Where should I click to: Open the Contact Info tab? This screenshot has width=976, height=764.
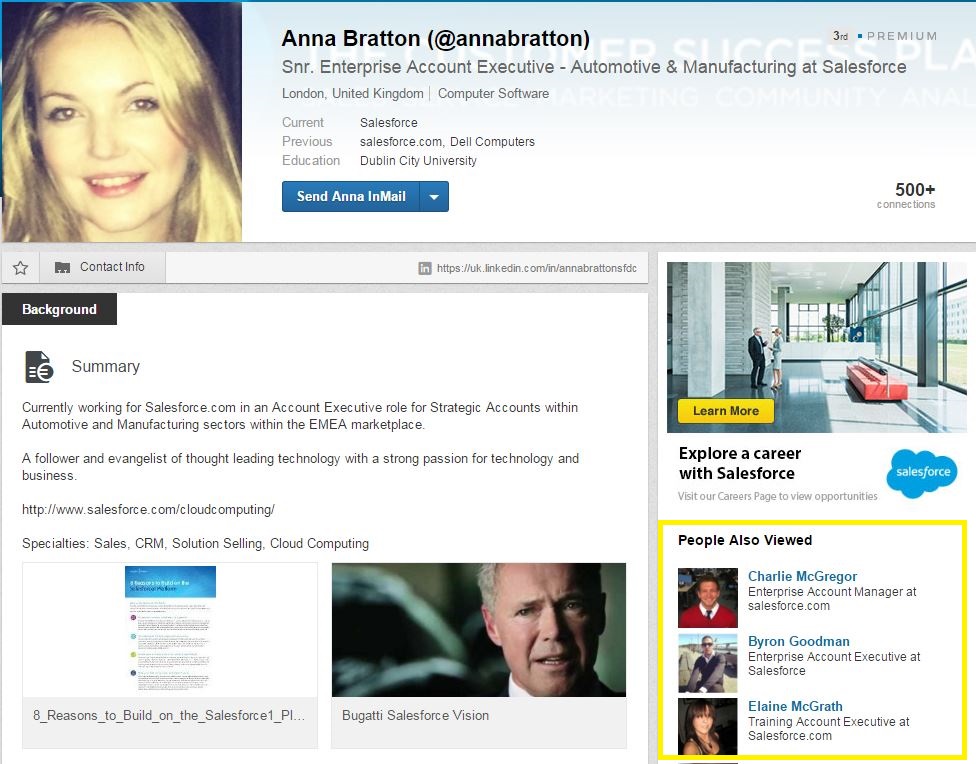[x=103, y=267]
